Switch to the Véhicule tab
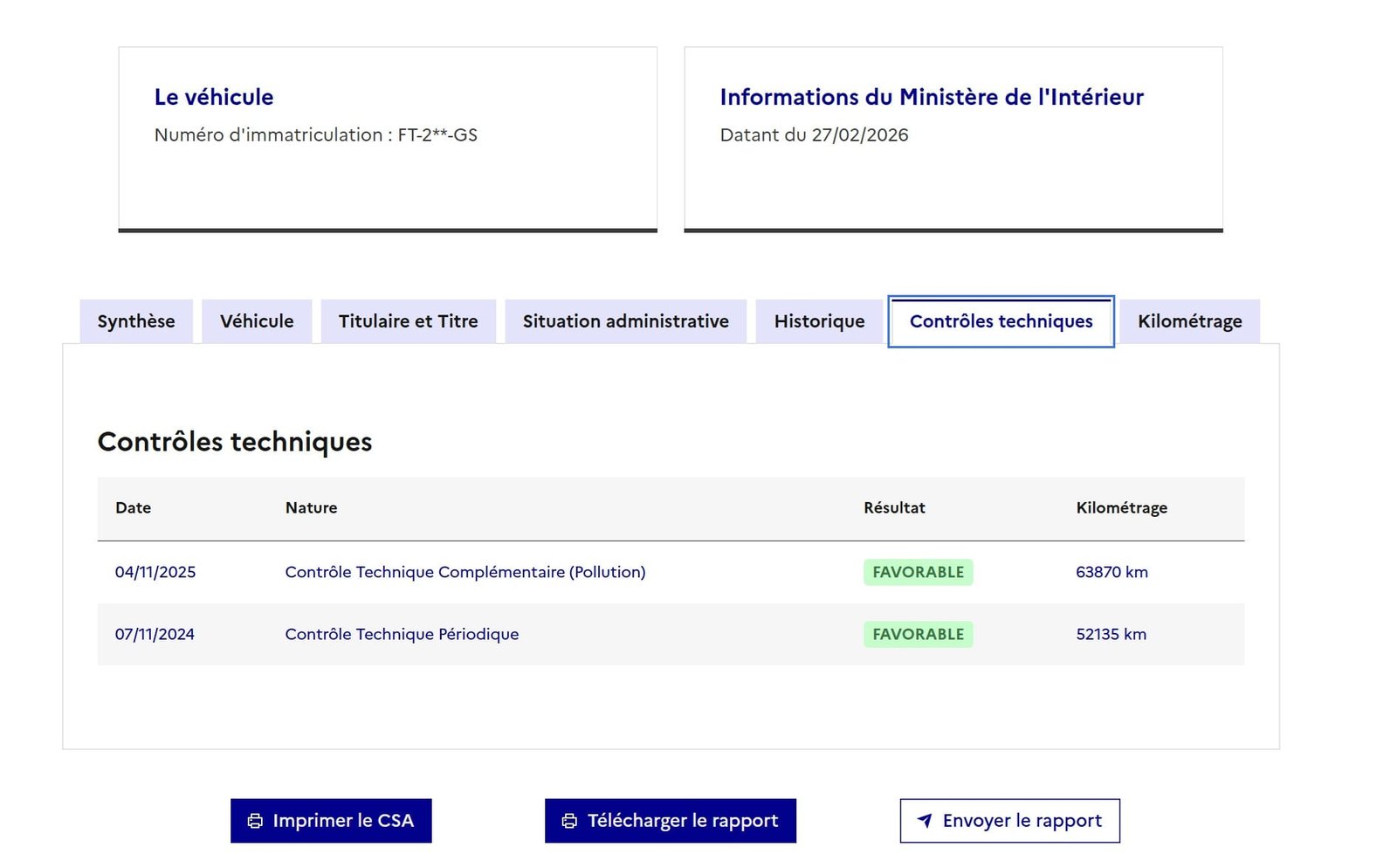Screen dimensions: 1397x868 tap(257, 321)
